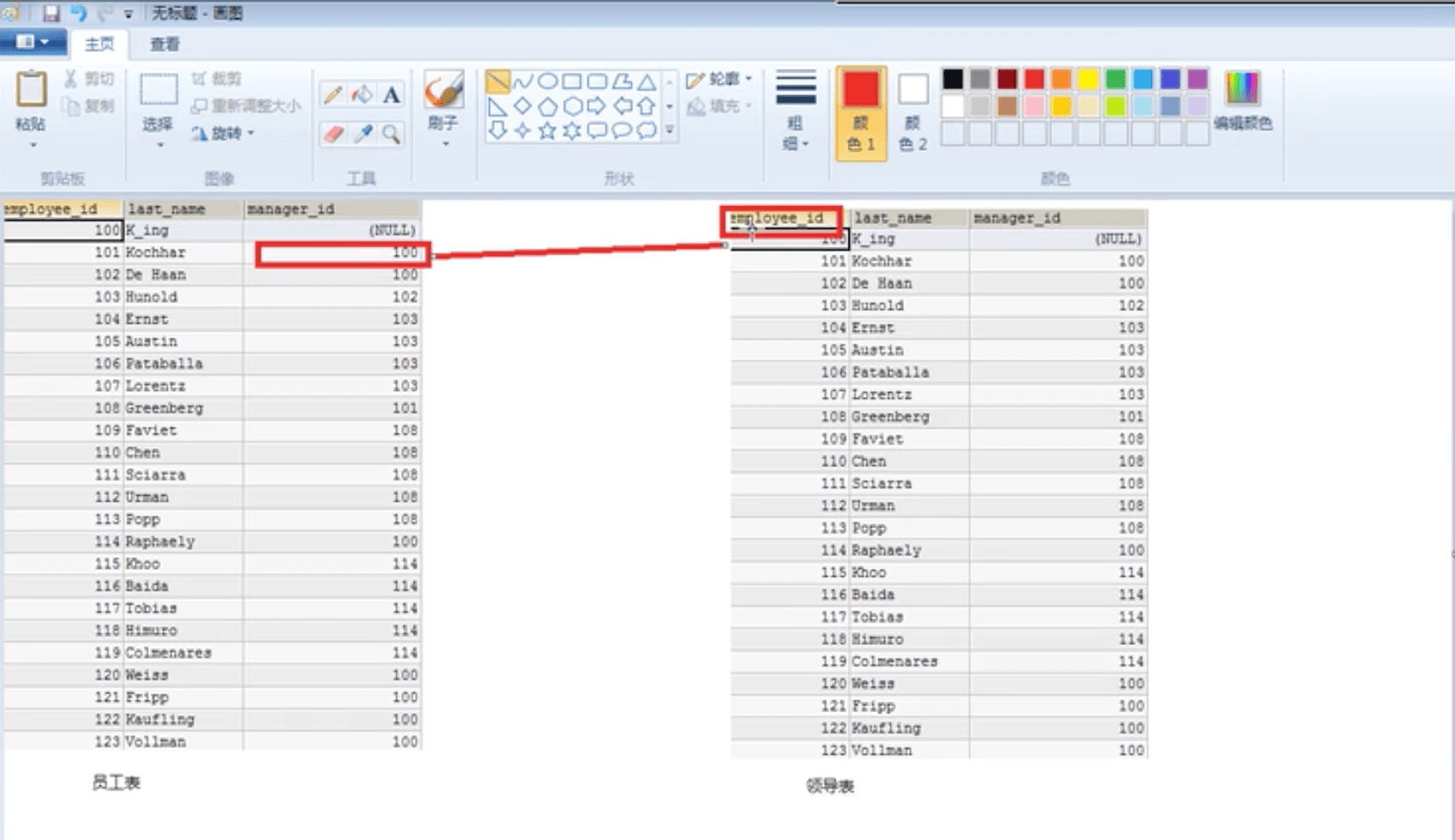Open the Rotate dropdown

222,134
